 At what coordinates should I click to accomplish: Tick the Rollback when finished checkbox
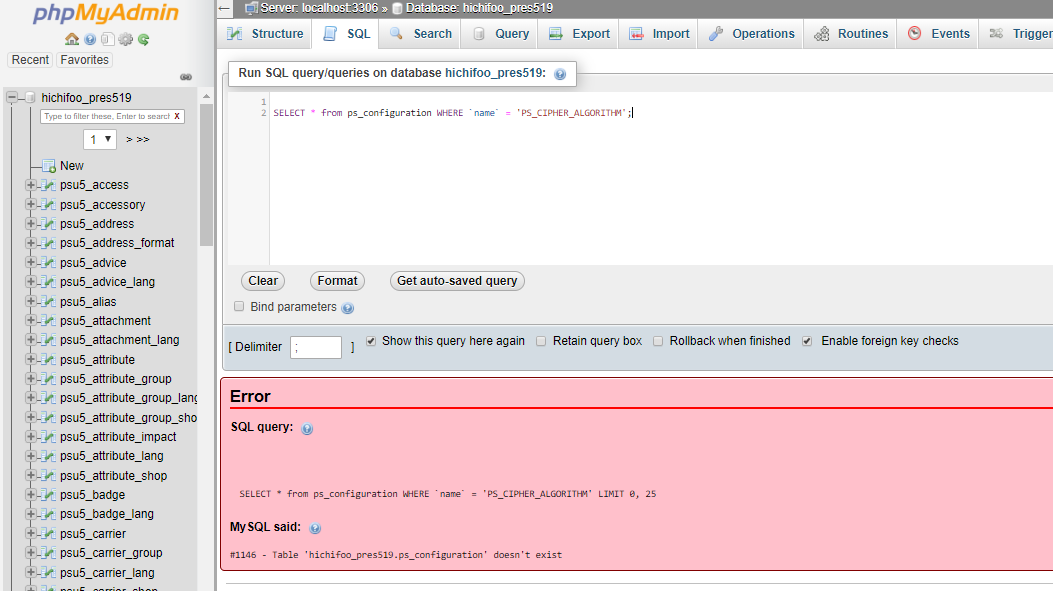[658, 341]
